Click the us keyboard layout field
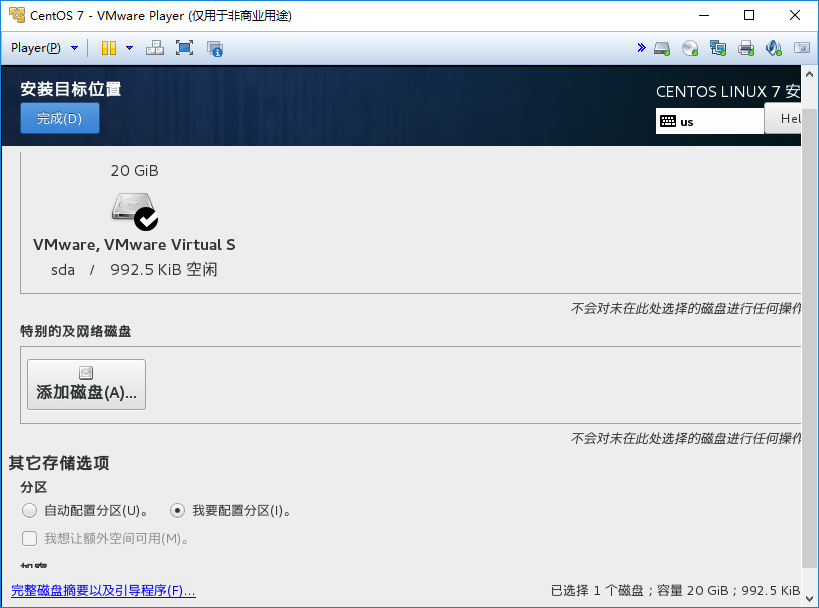 point(710,121)
